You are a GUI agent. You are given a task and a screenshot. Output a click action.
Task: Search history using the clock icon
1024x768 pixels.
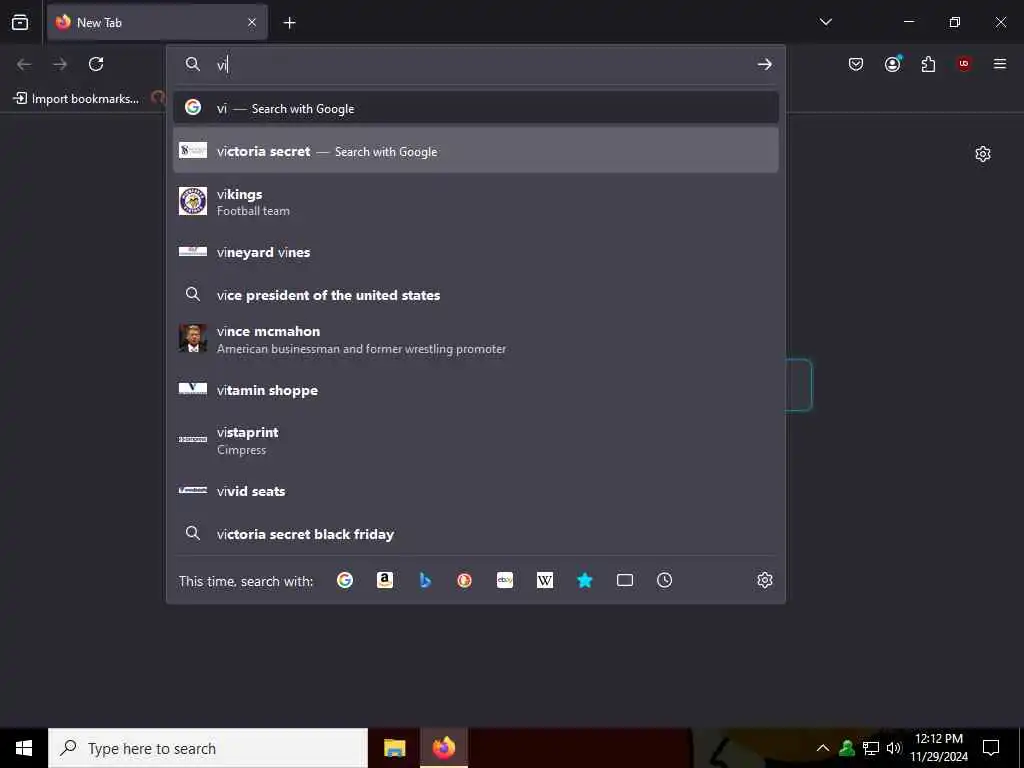[664, 580]
